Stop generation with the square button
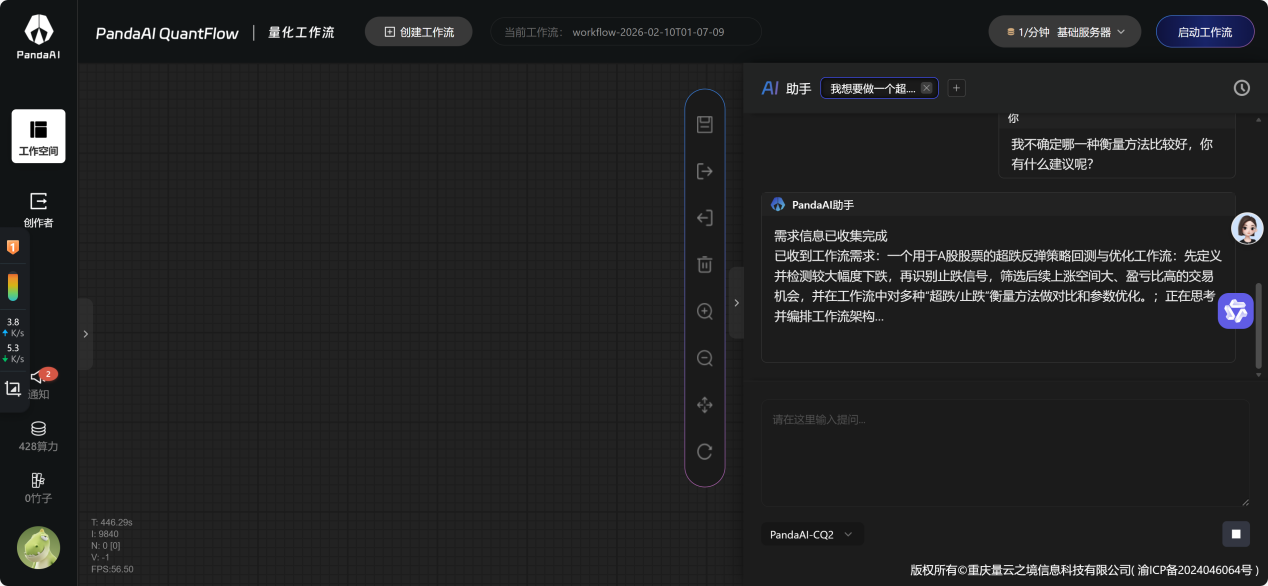 click(1236, 534)
